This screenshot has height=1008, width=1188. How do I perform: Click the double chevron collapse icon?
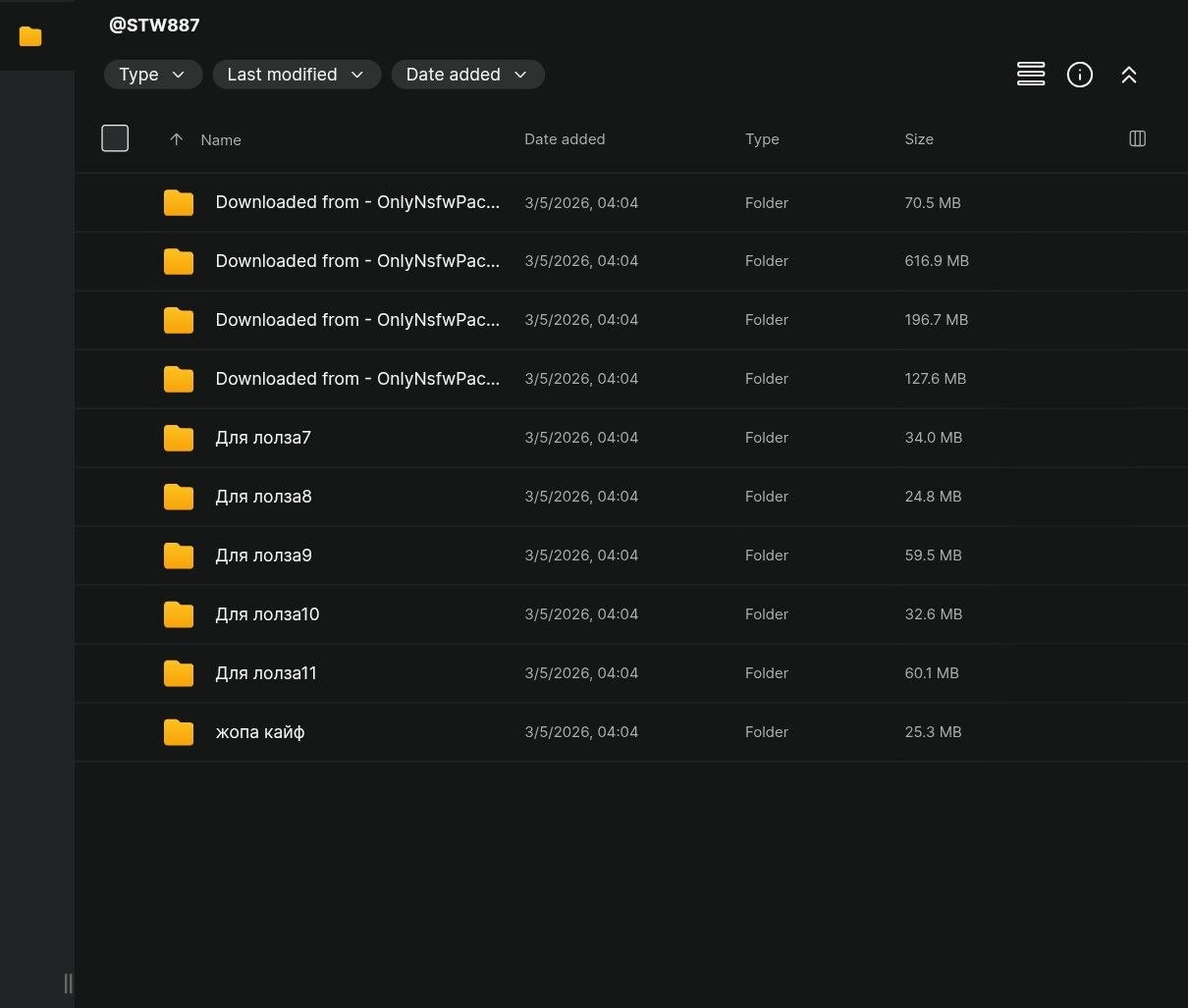click(1128, 75)
